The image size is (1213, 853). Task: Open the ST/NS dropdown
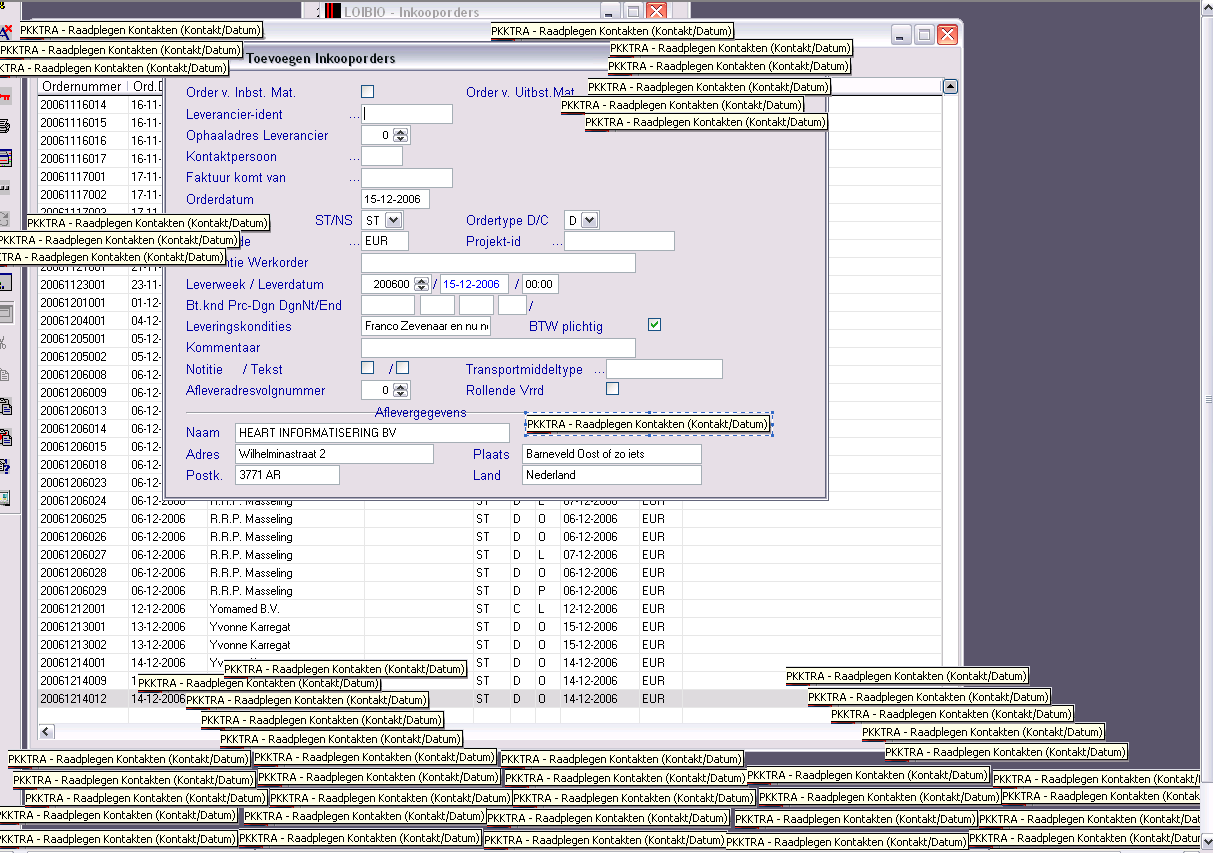(393, 220)
